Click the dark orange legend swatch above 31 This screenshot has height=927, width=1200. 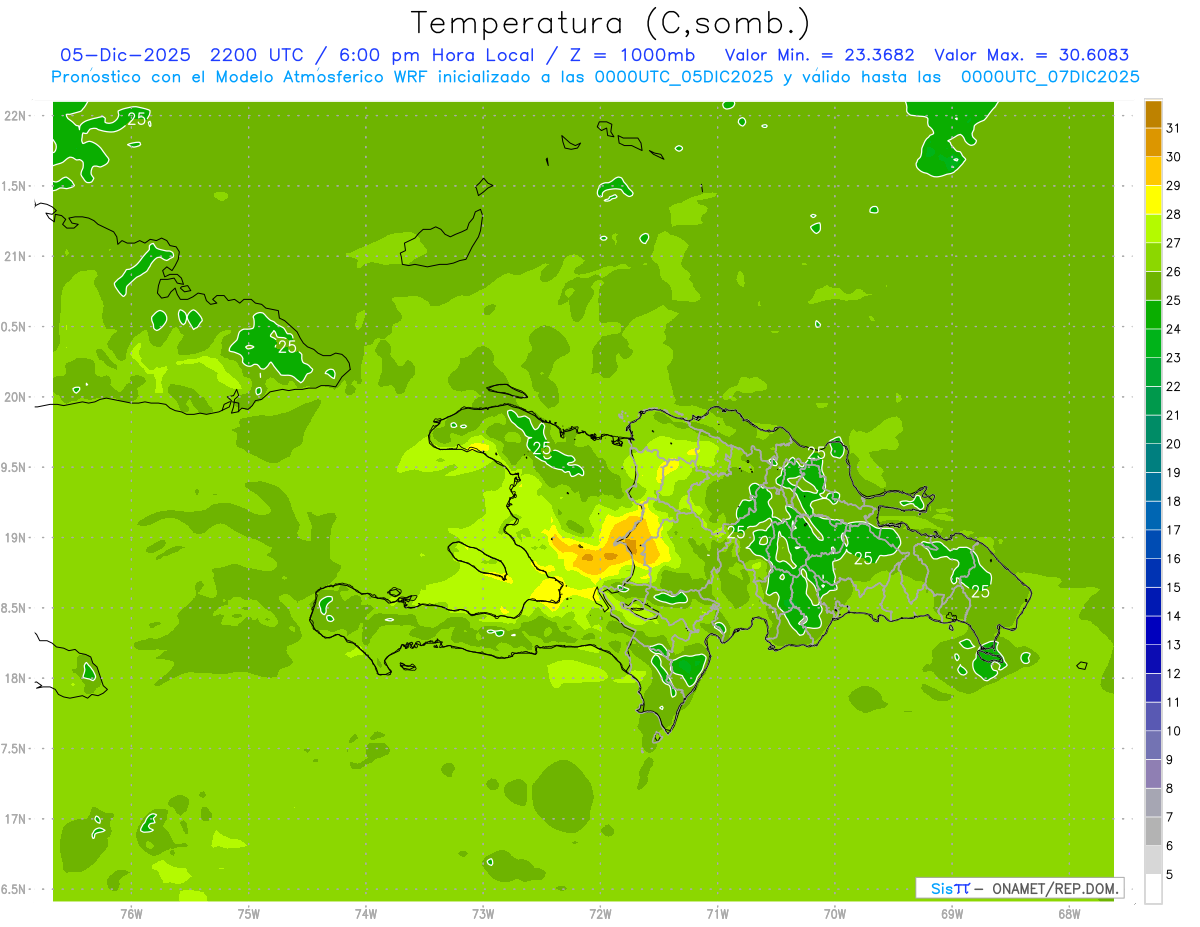click(1153, 115)
